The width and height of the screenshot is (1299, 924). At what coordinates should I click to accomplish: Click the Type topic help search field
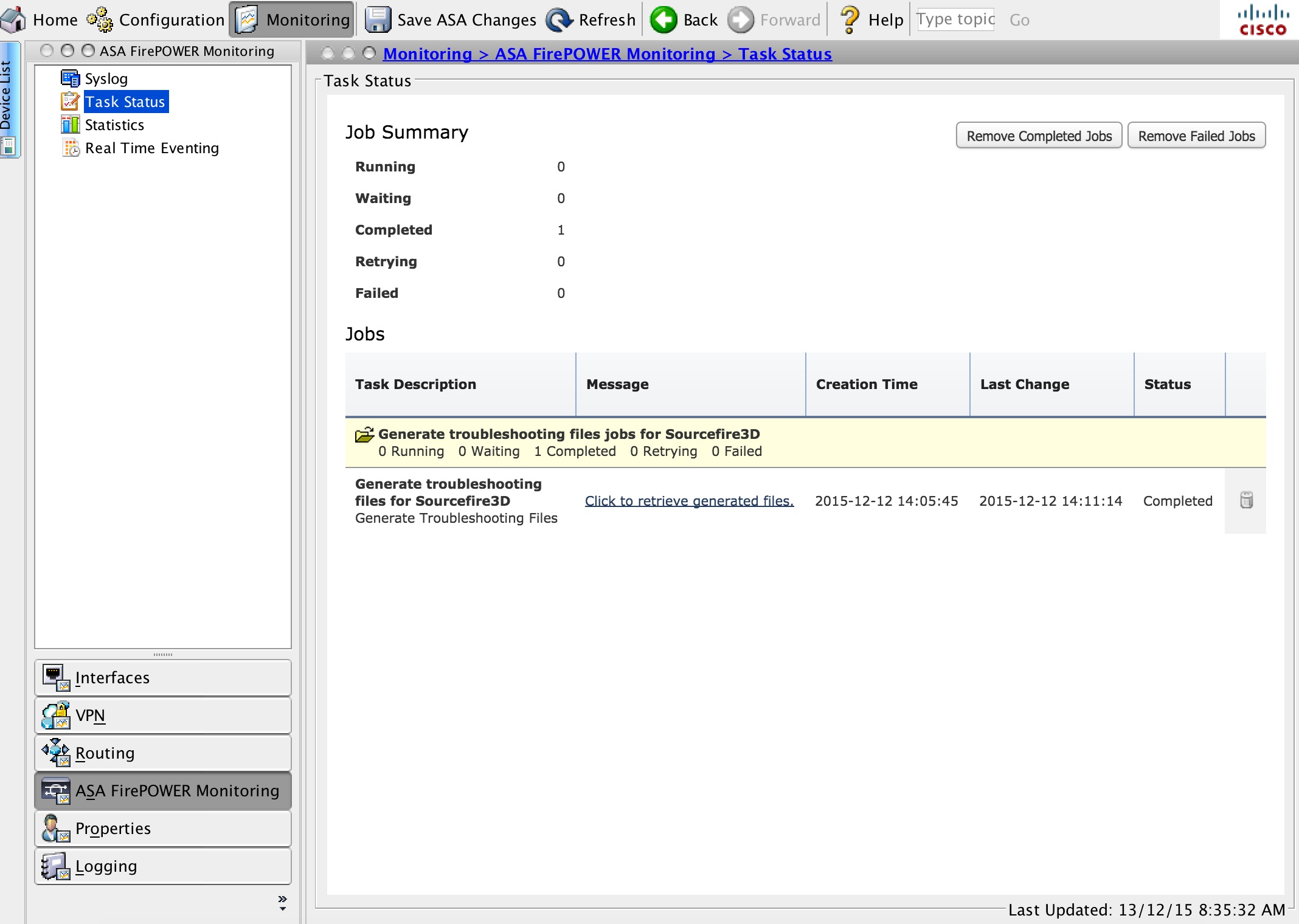click(955, 20)
